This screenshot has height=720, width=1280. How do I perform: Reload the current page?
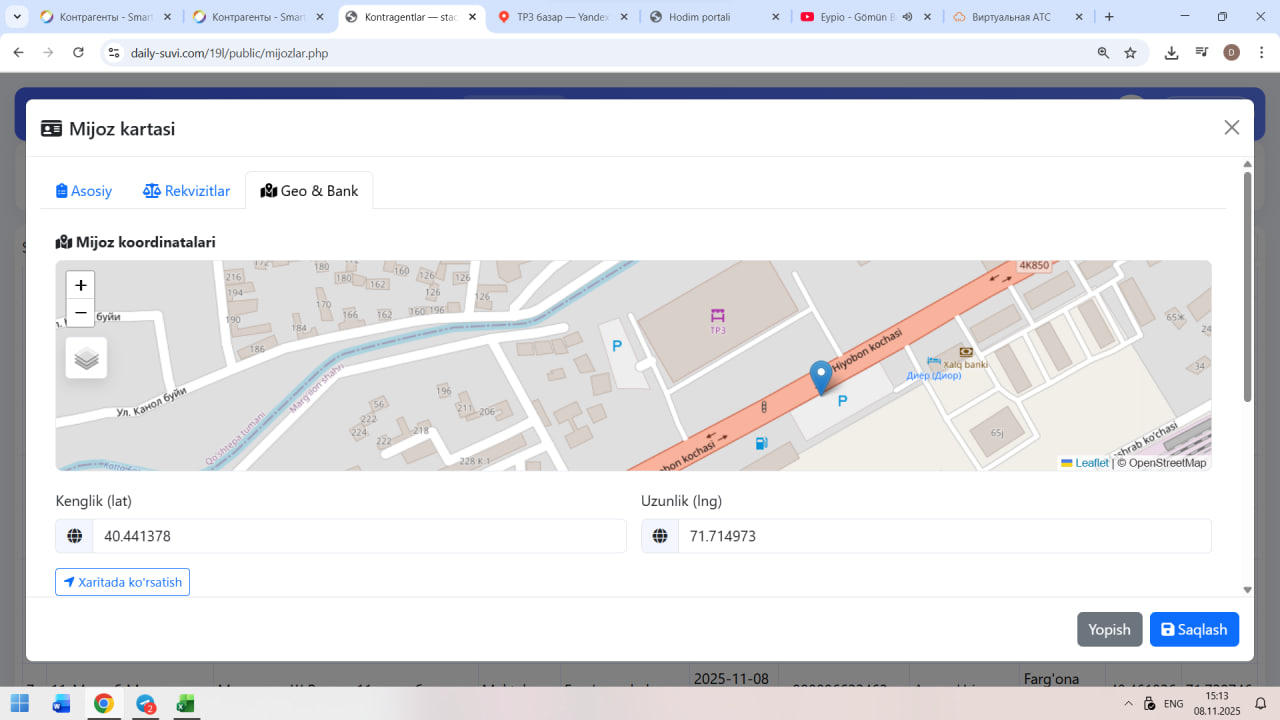click(x=79, y=53)
